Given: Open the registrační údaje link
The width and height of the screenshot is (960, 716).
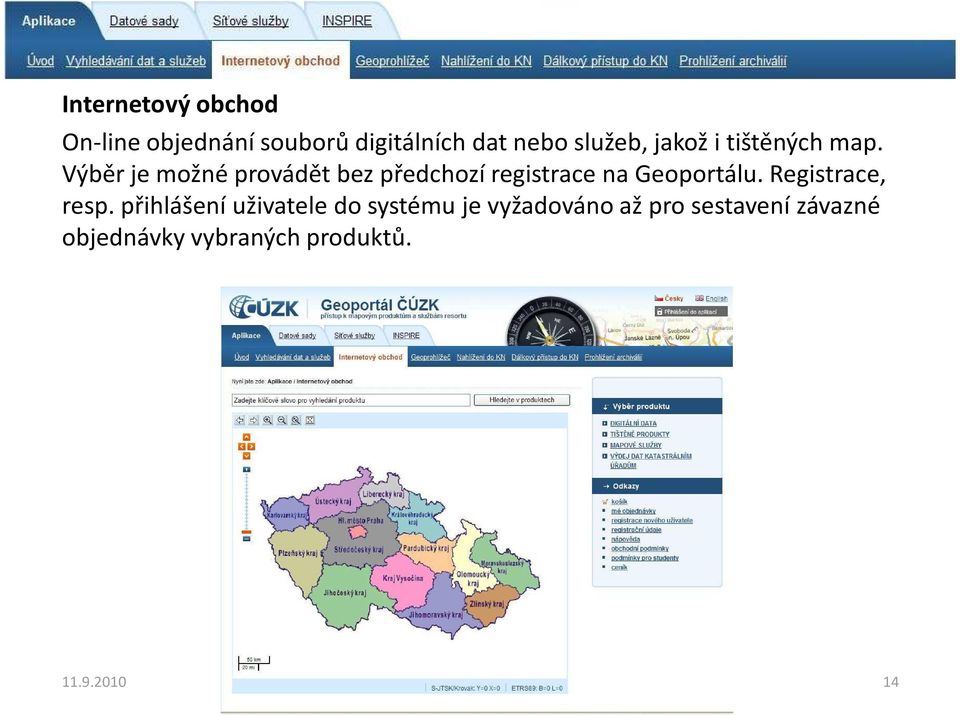Looking at the screenshot, I should [636, 530].
